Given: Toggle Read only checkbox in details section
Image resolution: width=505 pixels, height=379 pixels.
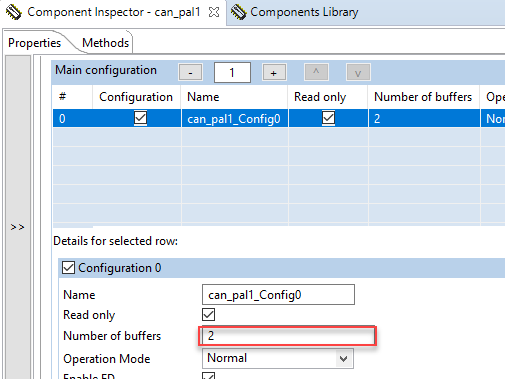Looking at the screenshot, I should click(x=209, y=315).
